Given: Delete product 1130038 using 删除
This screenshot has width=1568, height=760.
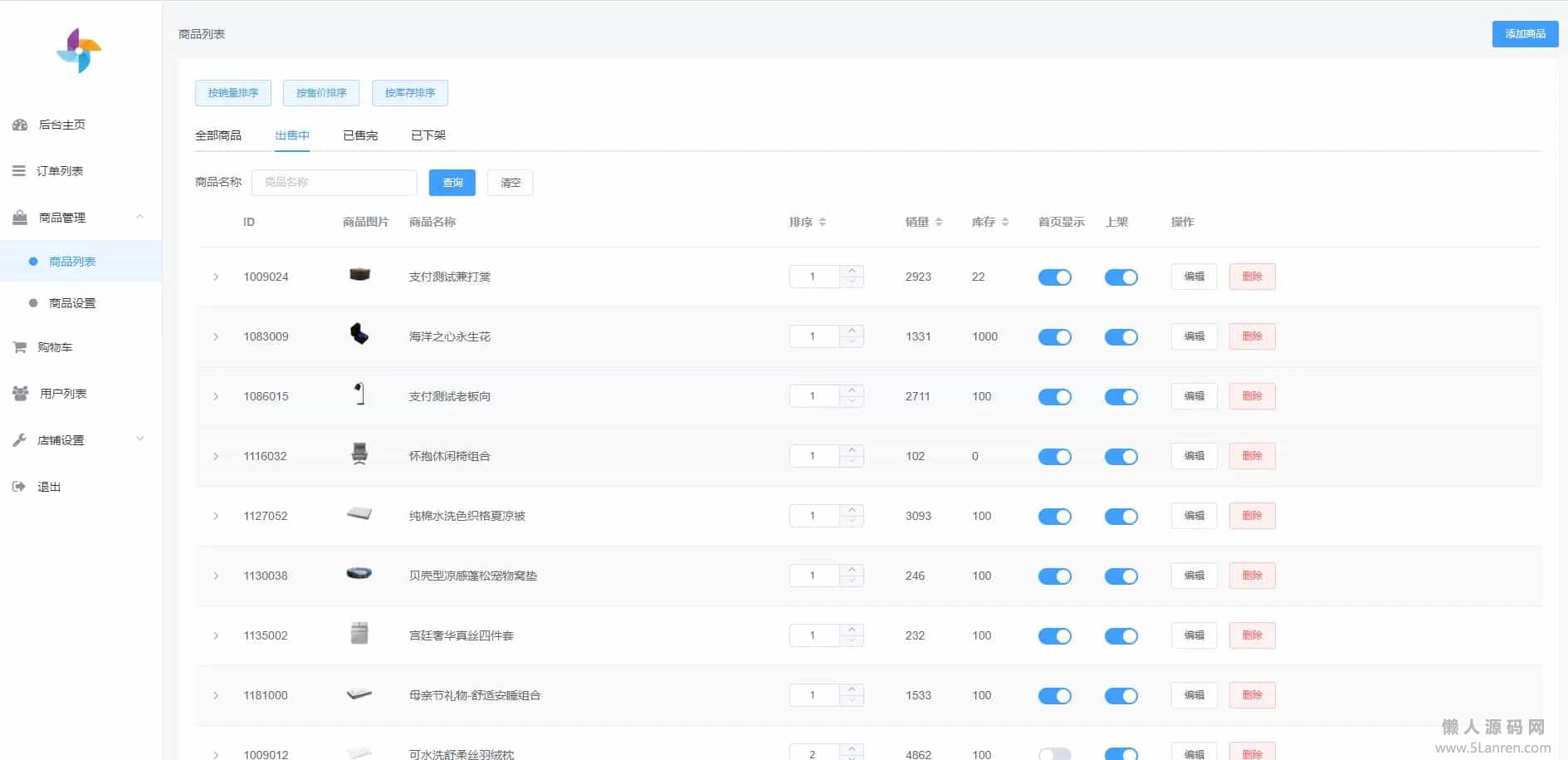Looking at the screenshot, I should (1252, 576).
